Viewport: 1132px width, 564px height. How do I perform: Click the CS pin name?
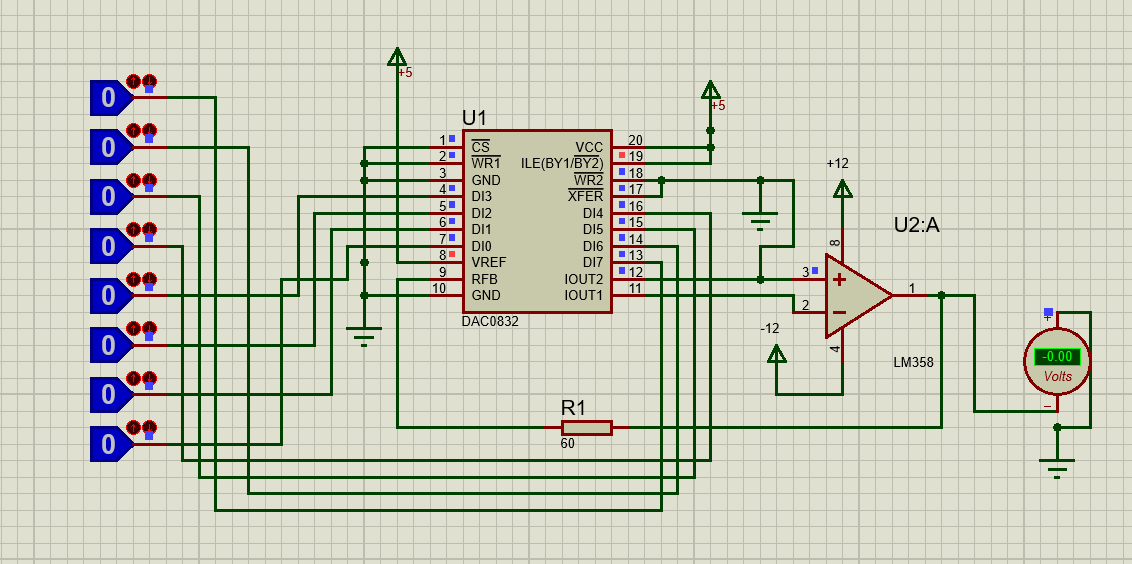coord(480,147)
